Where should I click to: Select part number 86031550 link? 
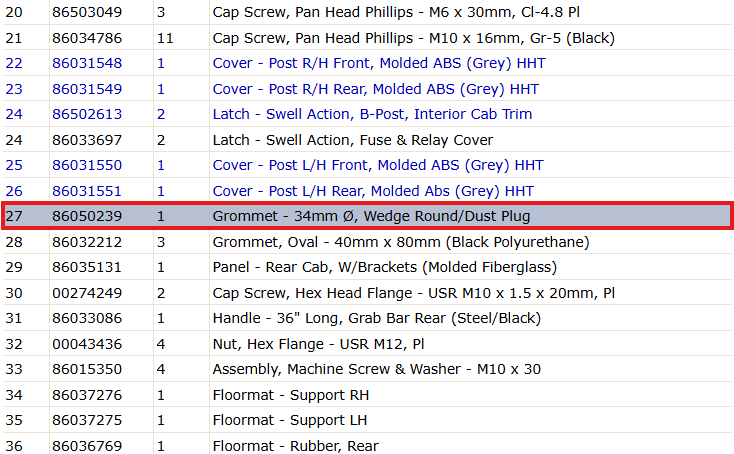coord(87,165)
